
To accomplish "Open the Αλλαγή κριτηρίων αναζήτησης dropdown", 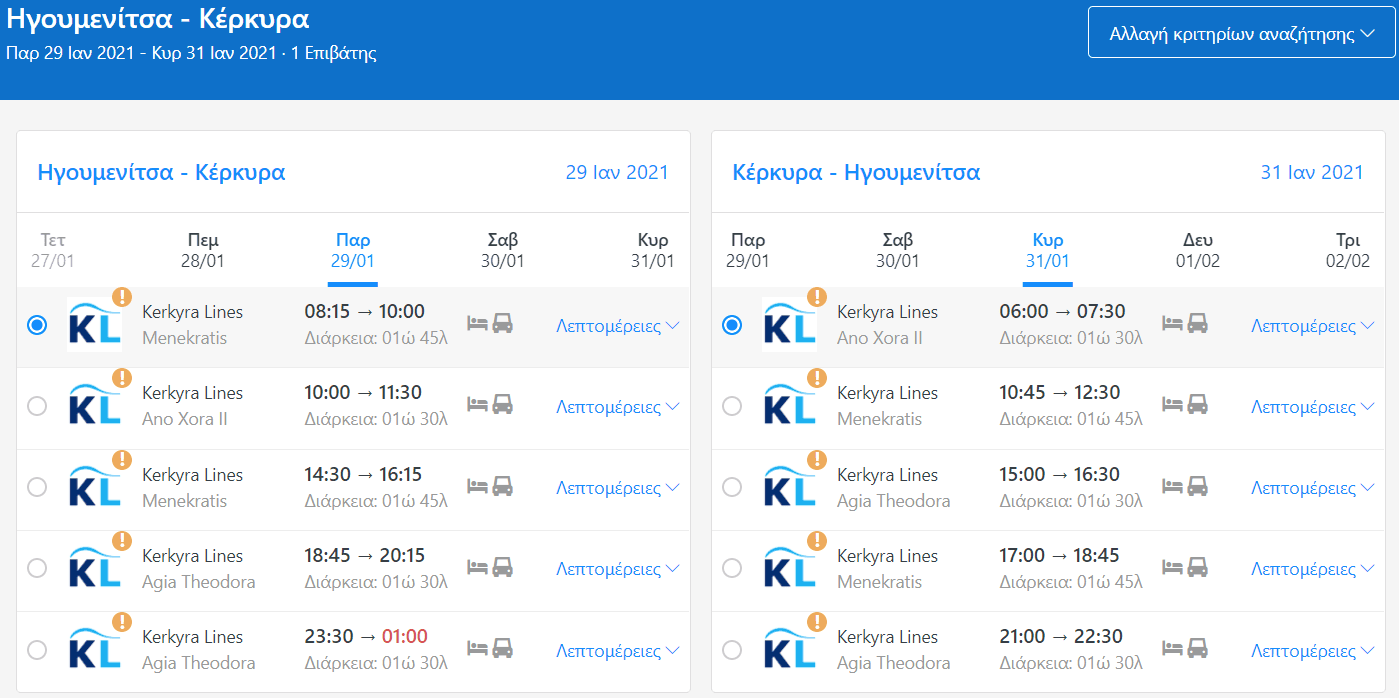I will (x=1241, y=34).
